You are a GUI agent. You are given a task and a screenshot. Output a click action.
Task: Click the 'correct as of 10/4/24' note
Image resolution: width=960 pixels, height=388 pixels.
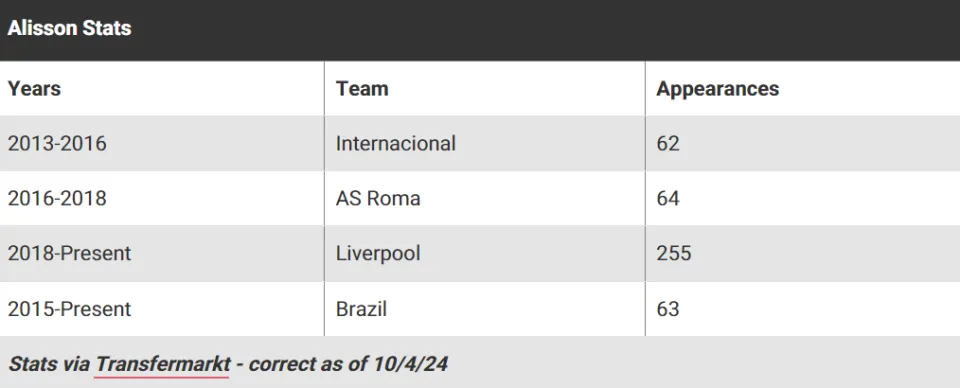coord(348,364)
